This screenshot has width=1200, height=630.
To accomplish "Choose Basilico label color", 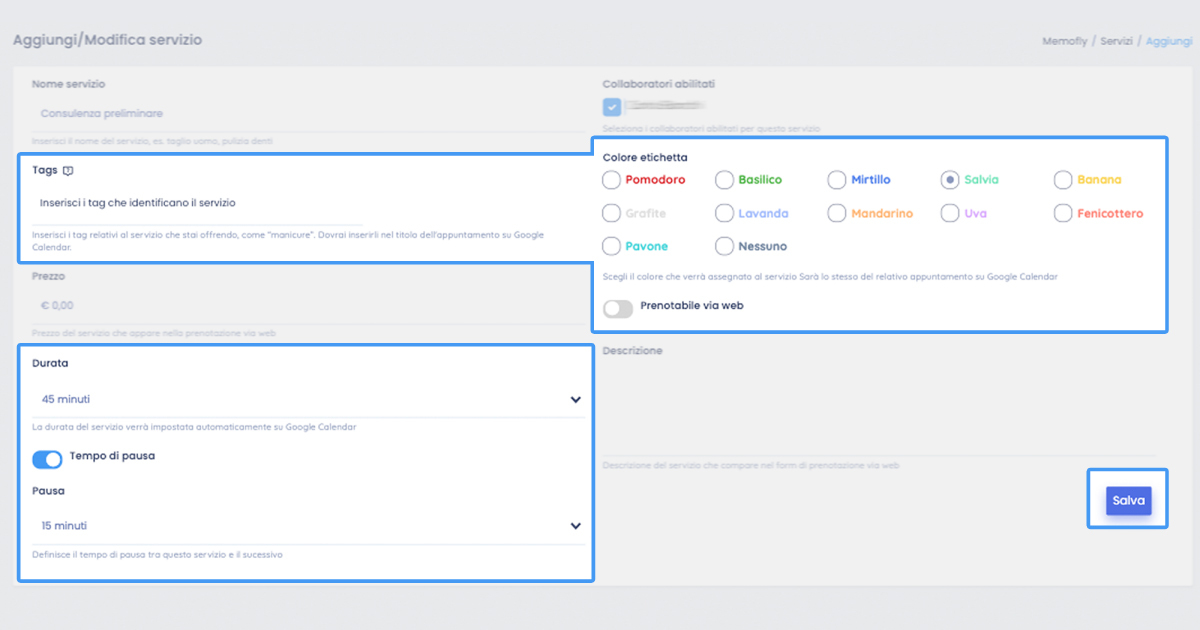I will [724, 180].
